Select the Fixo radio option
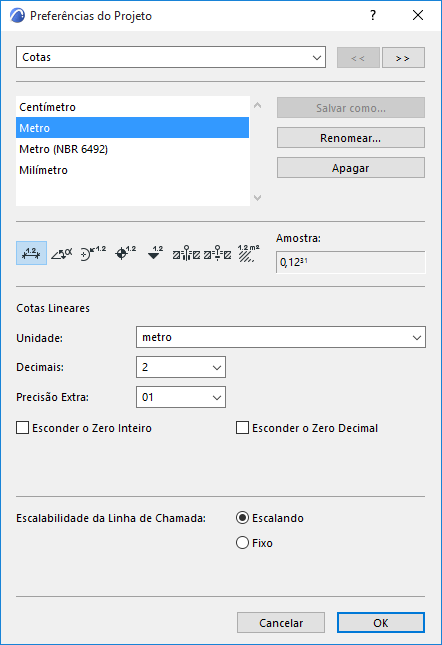442x645 pixels. pos(243,543)
